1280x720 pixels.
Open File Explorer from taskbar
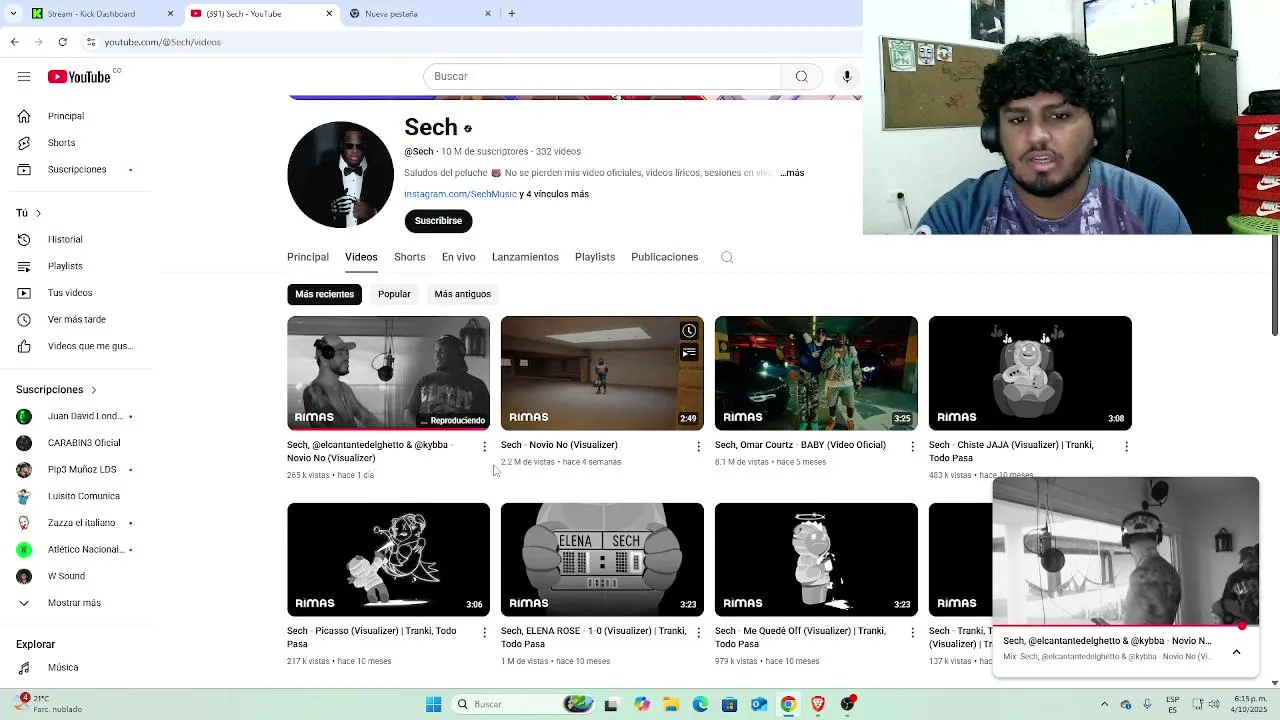[x=671, y=704]
